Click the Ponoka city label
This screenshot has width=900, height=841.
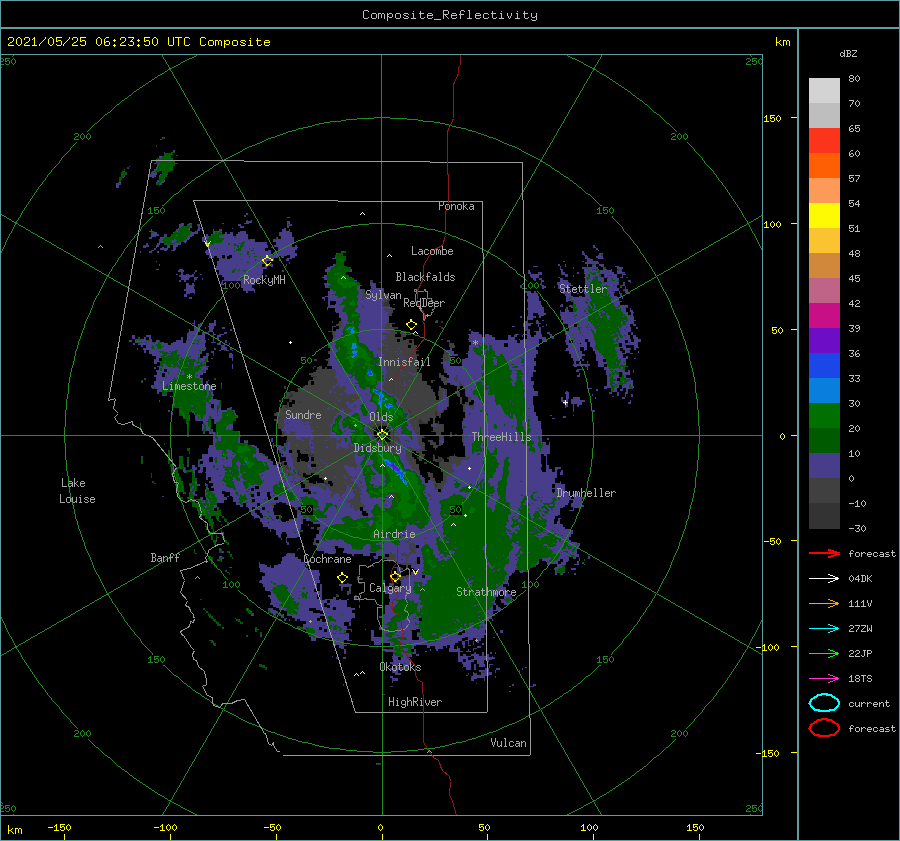[x=456, y=206]
